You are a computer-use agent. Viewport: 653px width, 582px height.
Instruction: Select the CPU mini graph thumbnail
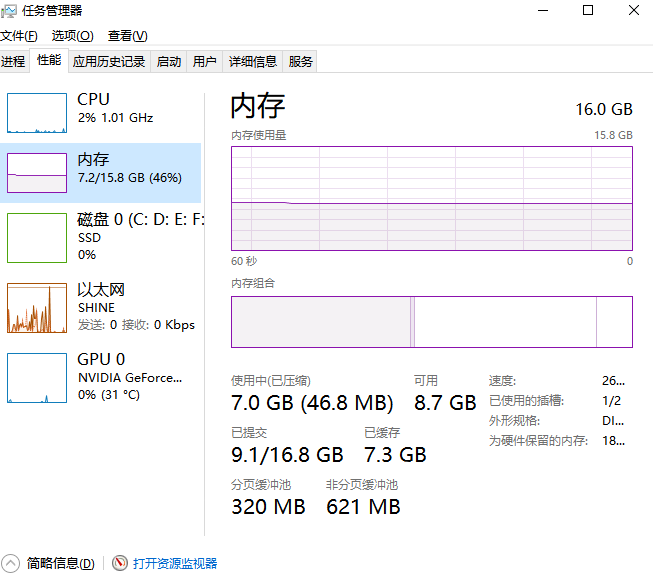click(37, 112)
